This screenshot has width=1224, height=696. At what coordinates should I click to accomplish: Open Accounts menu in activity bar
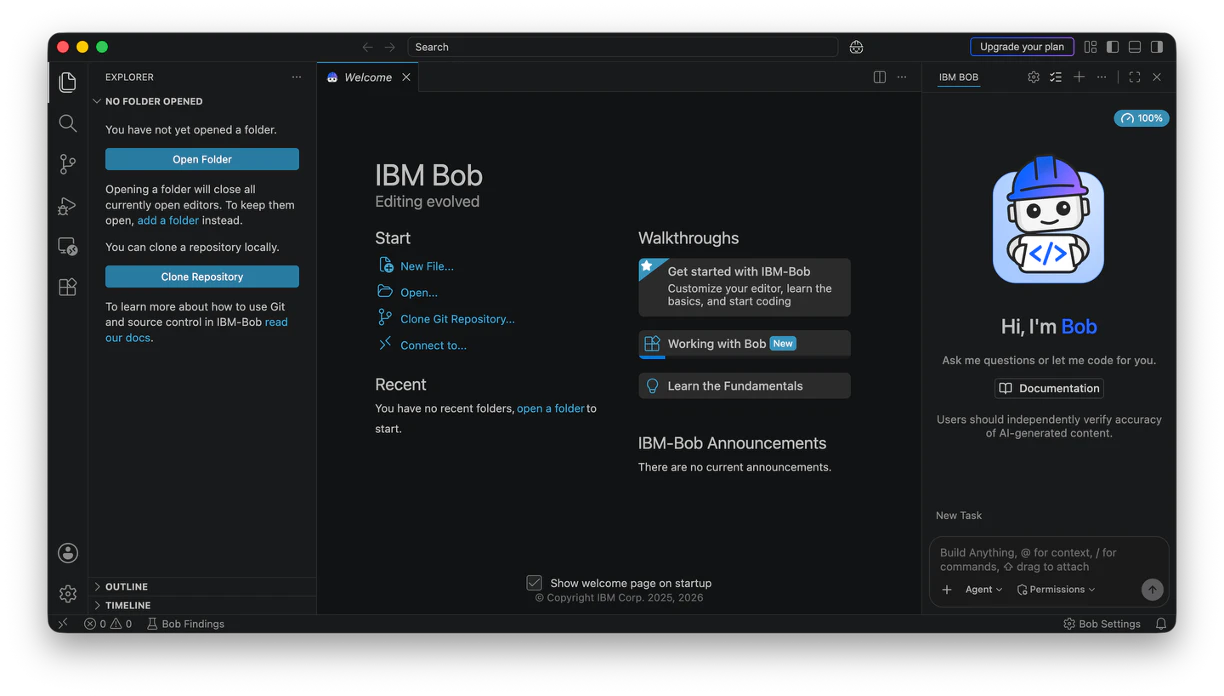[68, 553]
